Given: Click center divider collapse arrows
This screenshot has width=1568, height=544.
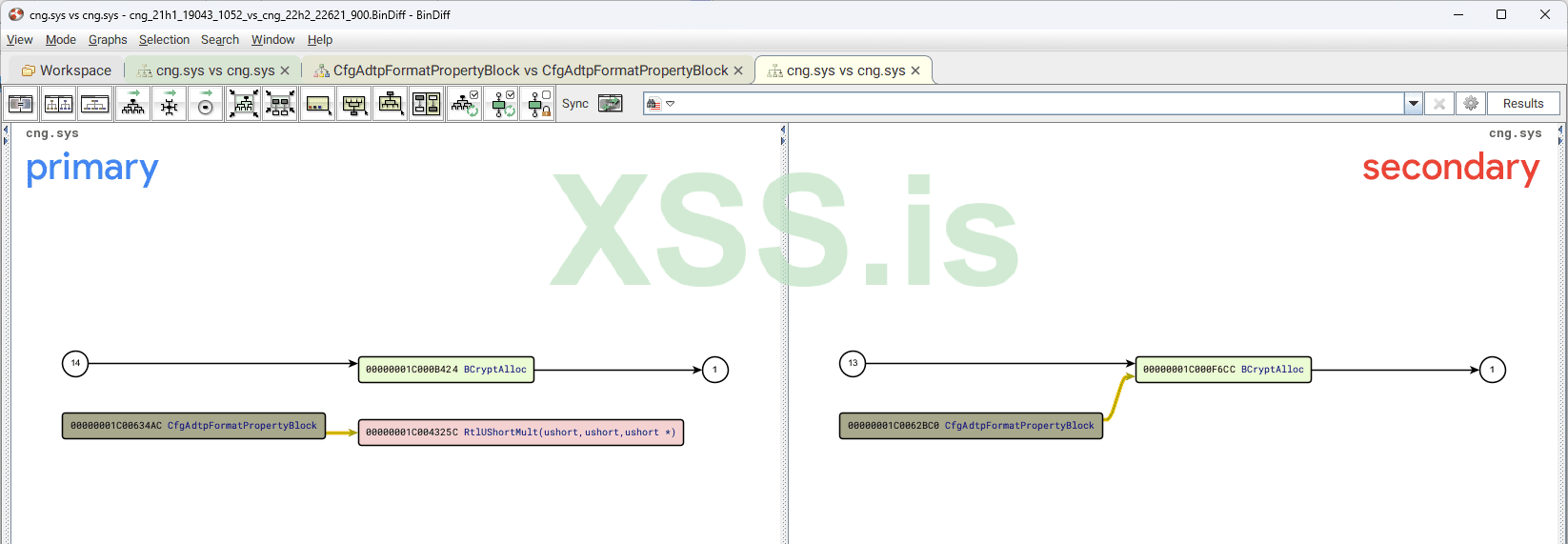Looking at the screenshot, I should coord(783,135).
